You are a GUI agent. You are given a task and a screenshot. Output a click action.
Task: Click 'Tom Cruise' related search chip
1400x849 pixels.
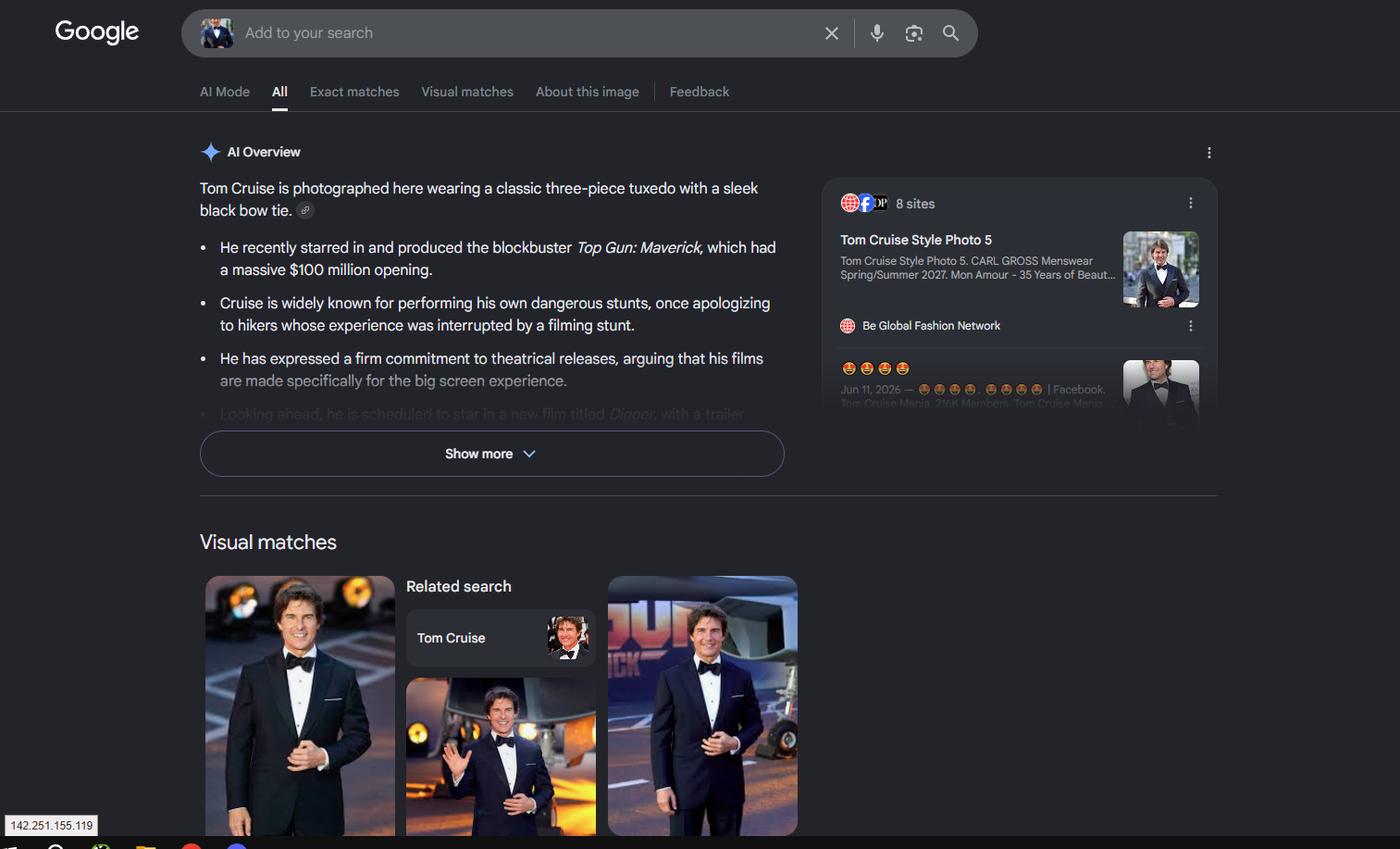click(501, 638)
